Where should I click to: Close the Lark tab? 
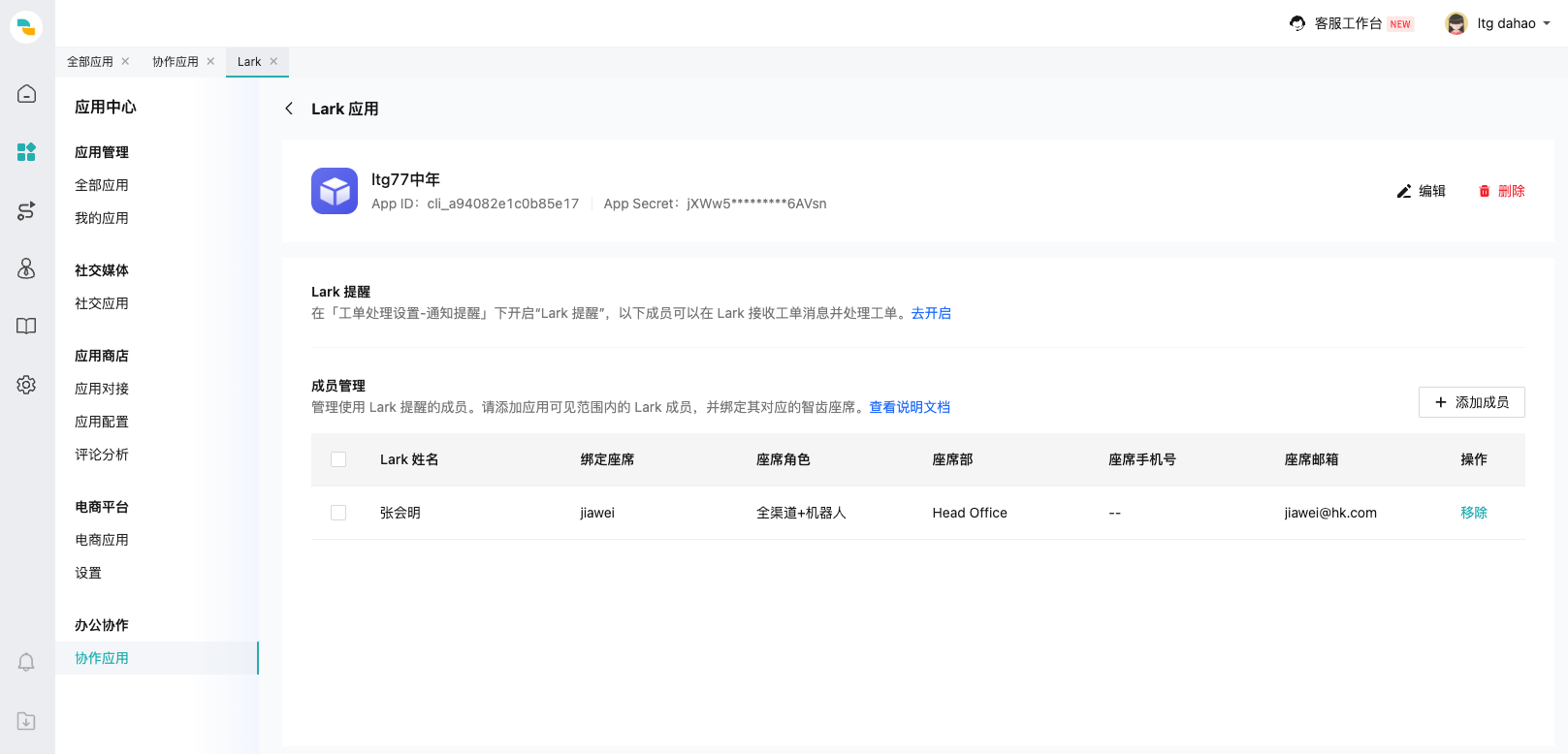tap(274, 62)
